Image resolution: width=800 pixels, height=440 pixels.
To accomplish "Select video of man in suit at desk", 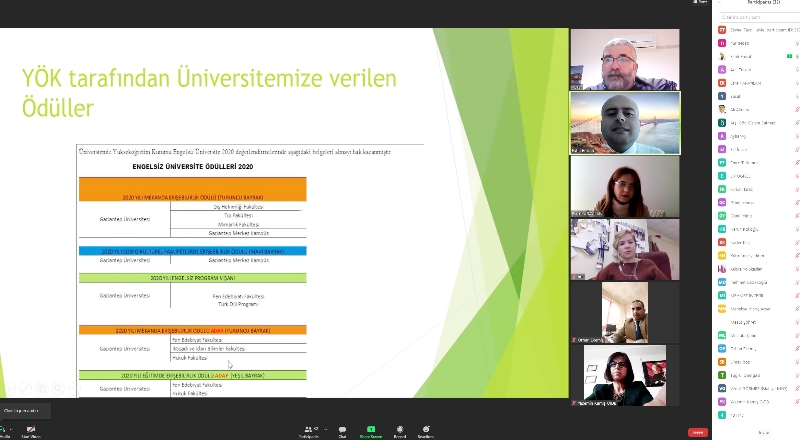I will tap(625, 312).
